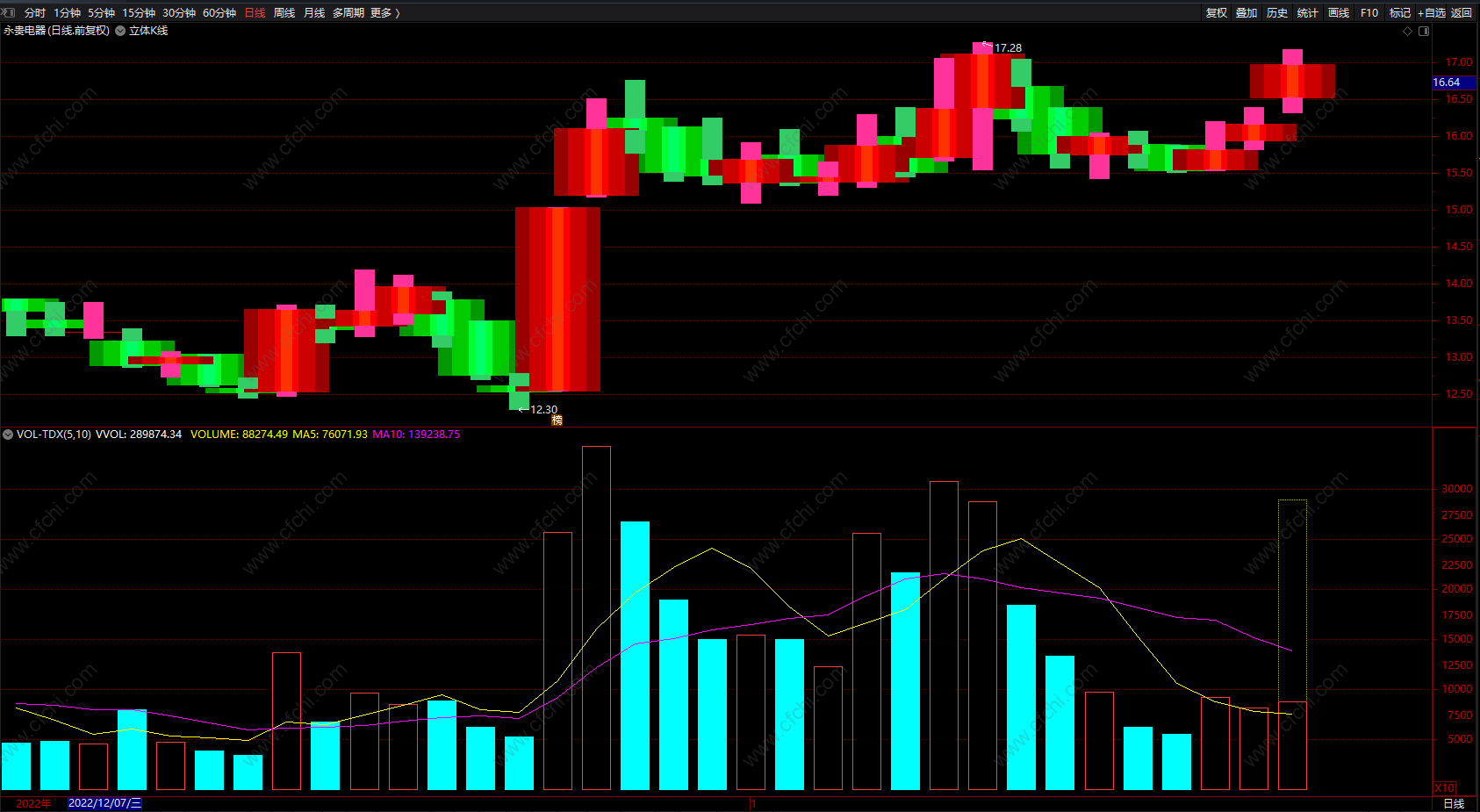
Task: Click the 返回 back button
Action: [x=1462, y=13]
